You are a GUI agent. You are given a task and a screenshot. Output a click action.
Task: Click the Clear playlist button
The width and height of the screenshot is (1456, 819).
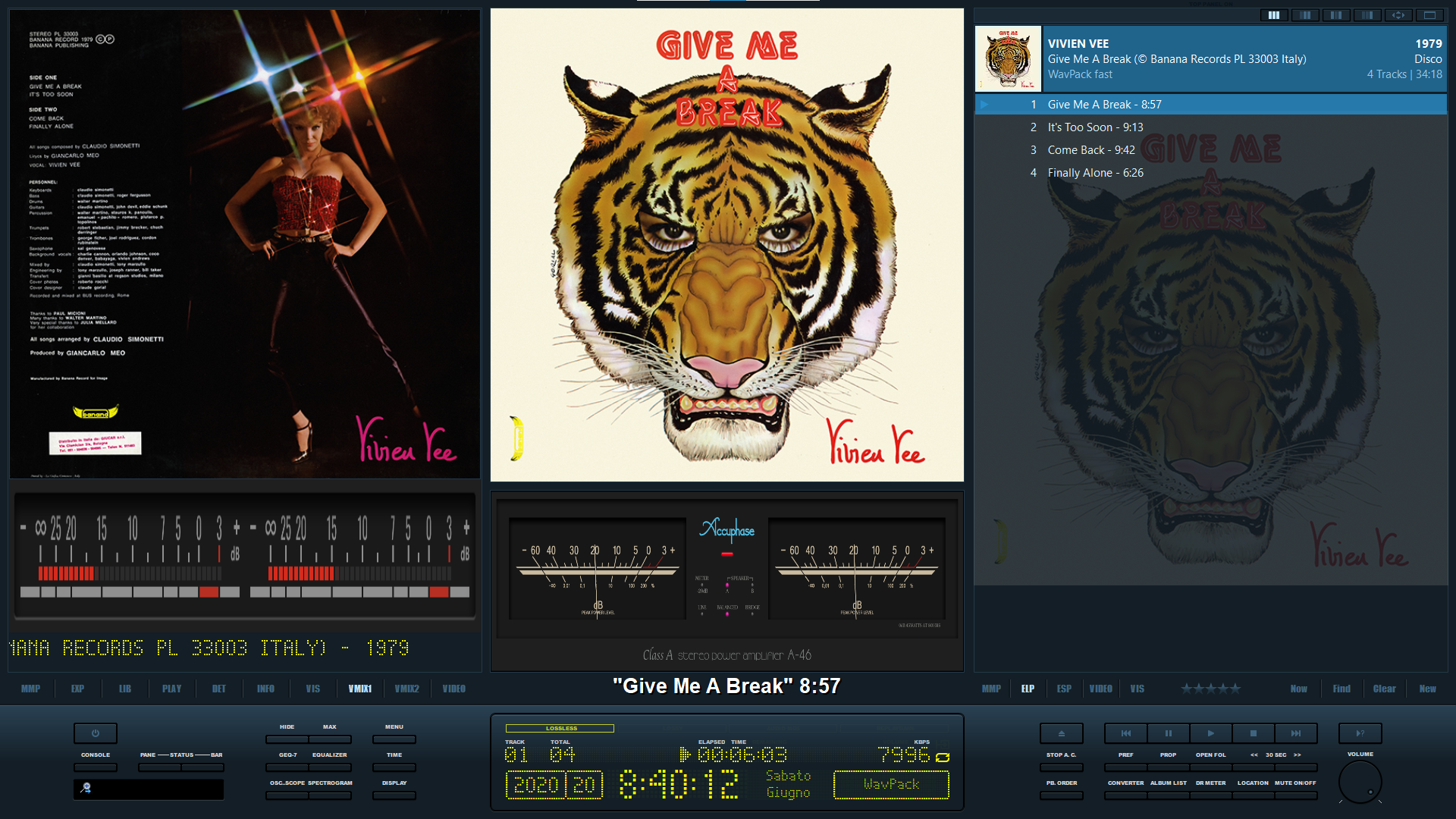click(x=1384, y=689)
